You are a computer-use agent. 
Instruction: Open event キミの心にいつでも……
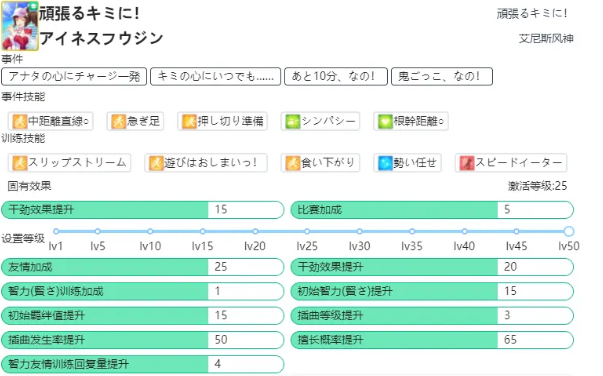coord(215,77)
